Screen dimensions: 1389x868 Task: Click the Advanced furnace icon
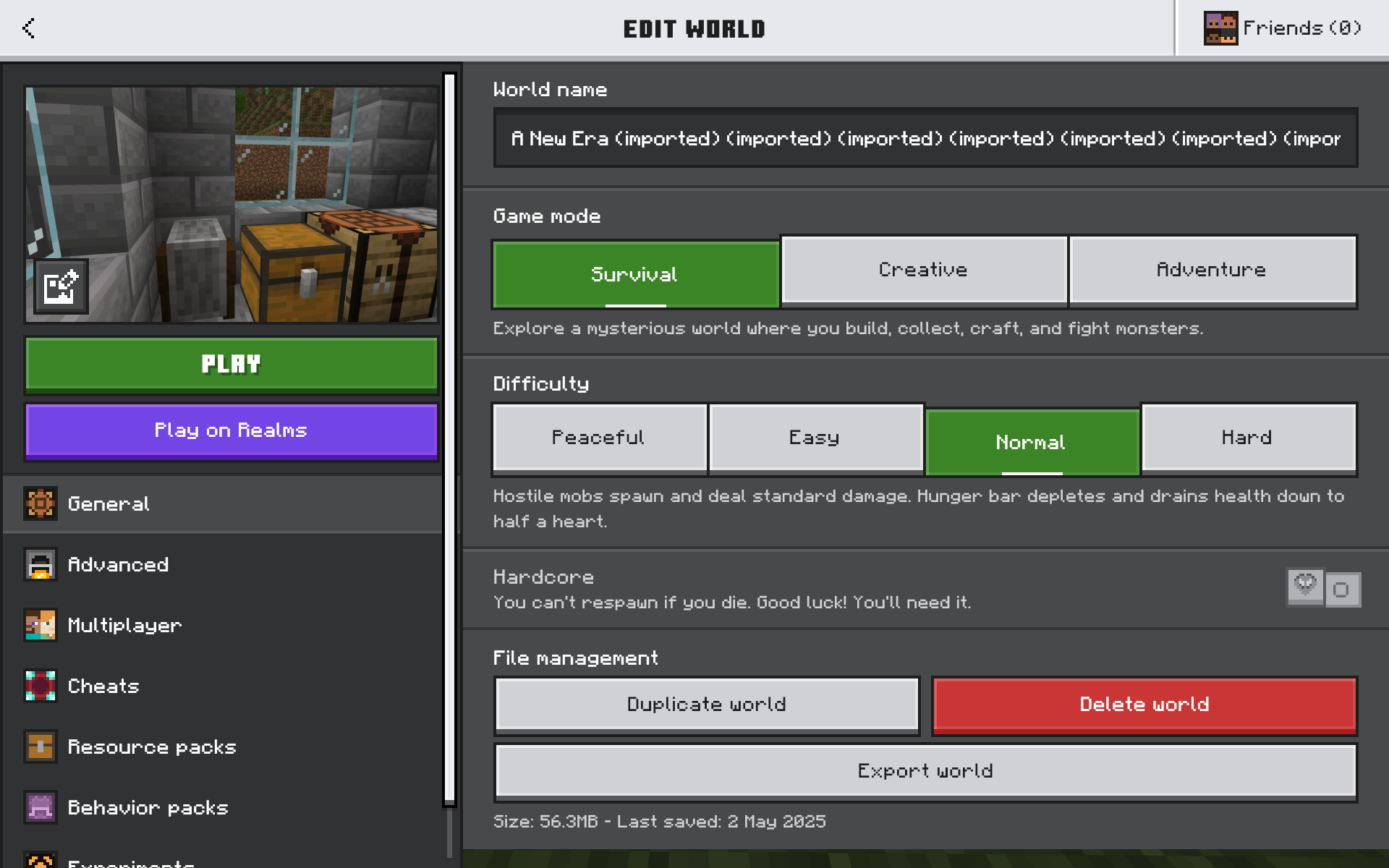point(41,564)
